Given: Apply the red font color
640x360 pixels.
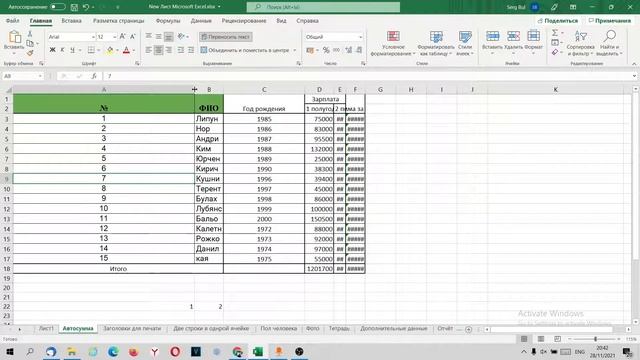Looking at the screenshot, I should click(x=127, y=50).
